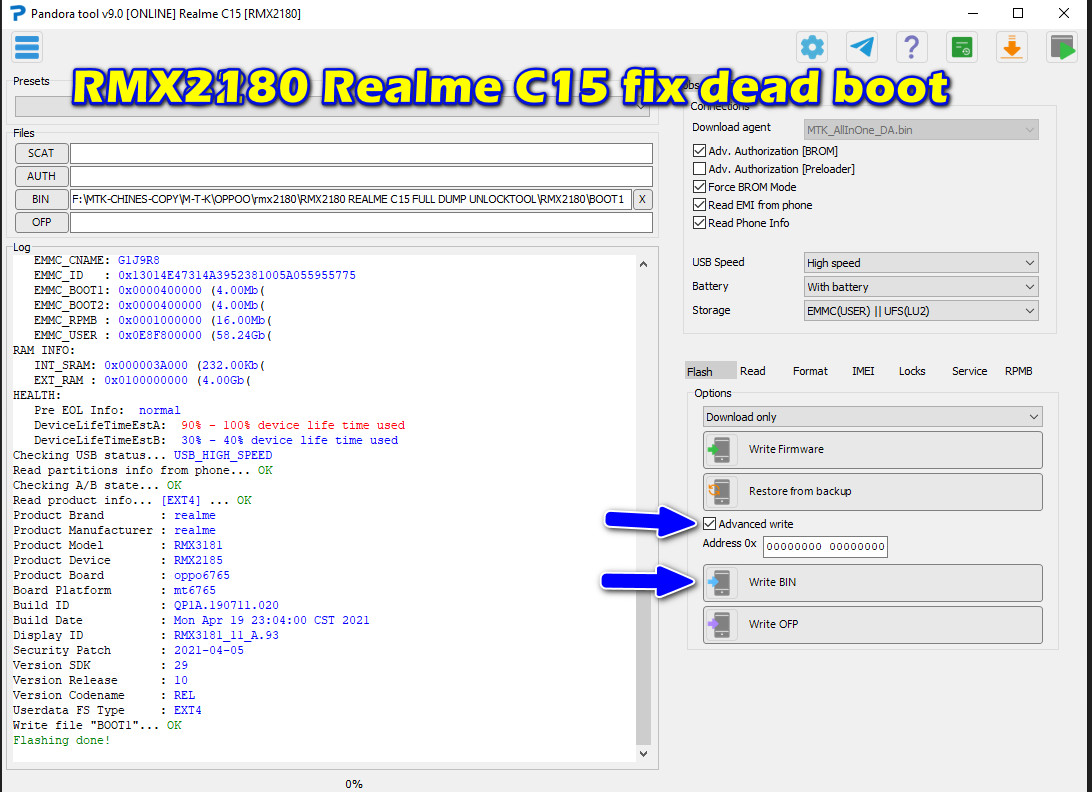Click in the SCAT path field
Viewport: 1092px width, 792px height.
(x=361, y=153)
